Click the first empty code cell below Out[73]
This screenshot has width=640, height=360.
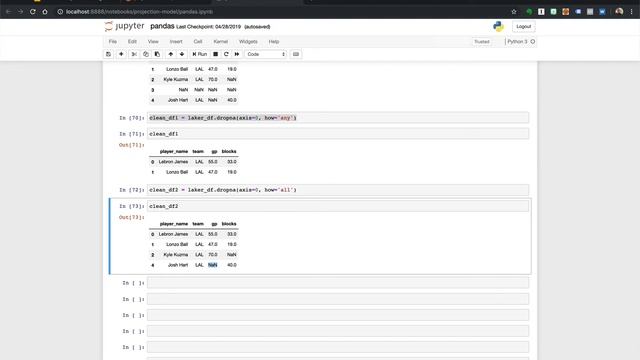click(x=338, y=283)
